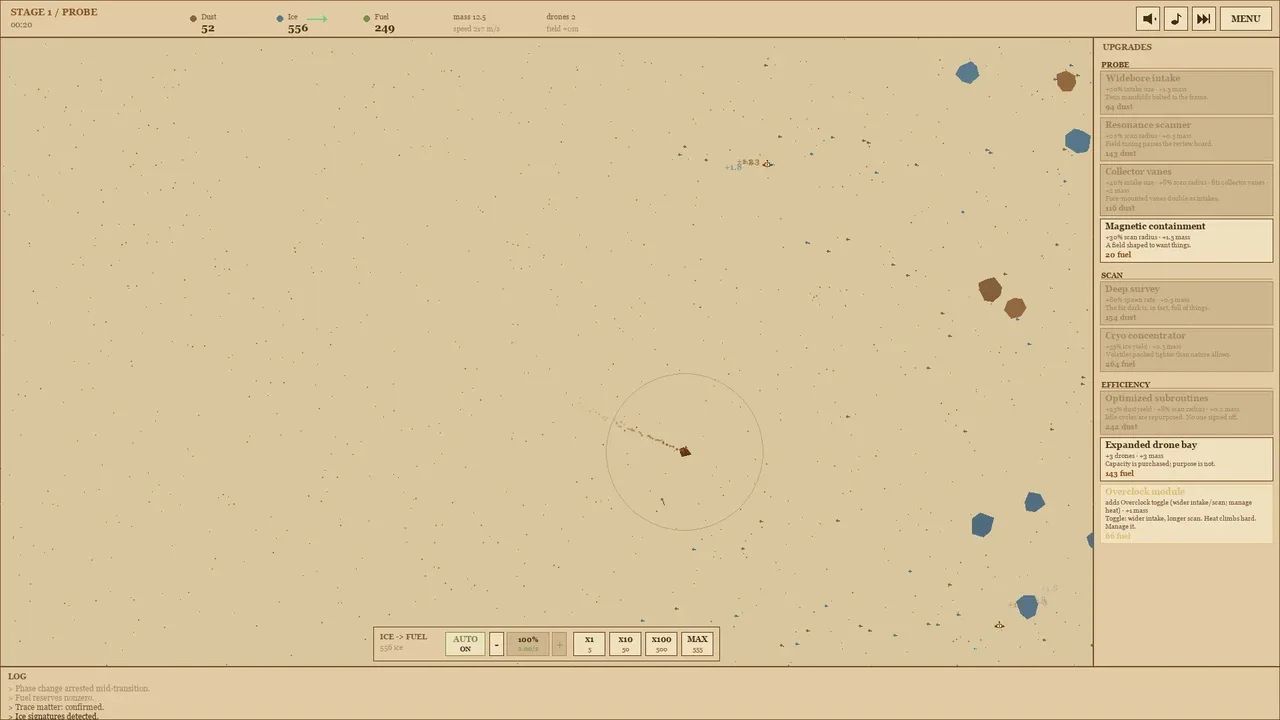
Task: Decrease conversion rate with the minus button
Action: (x=496, y=643)
